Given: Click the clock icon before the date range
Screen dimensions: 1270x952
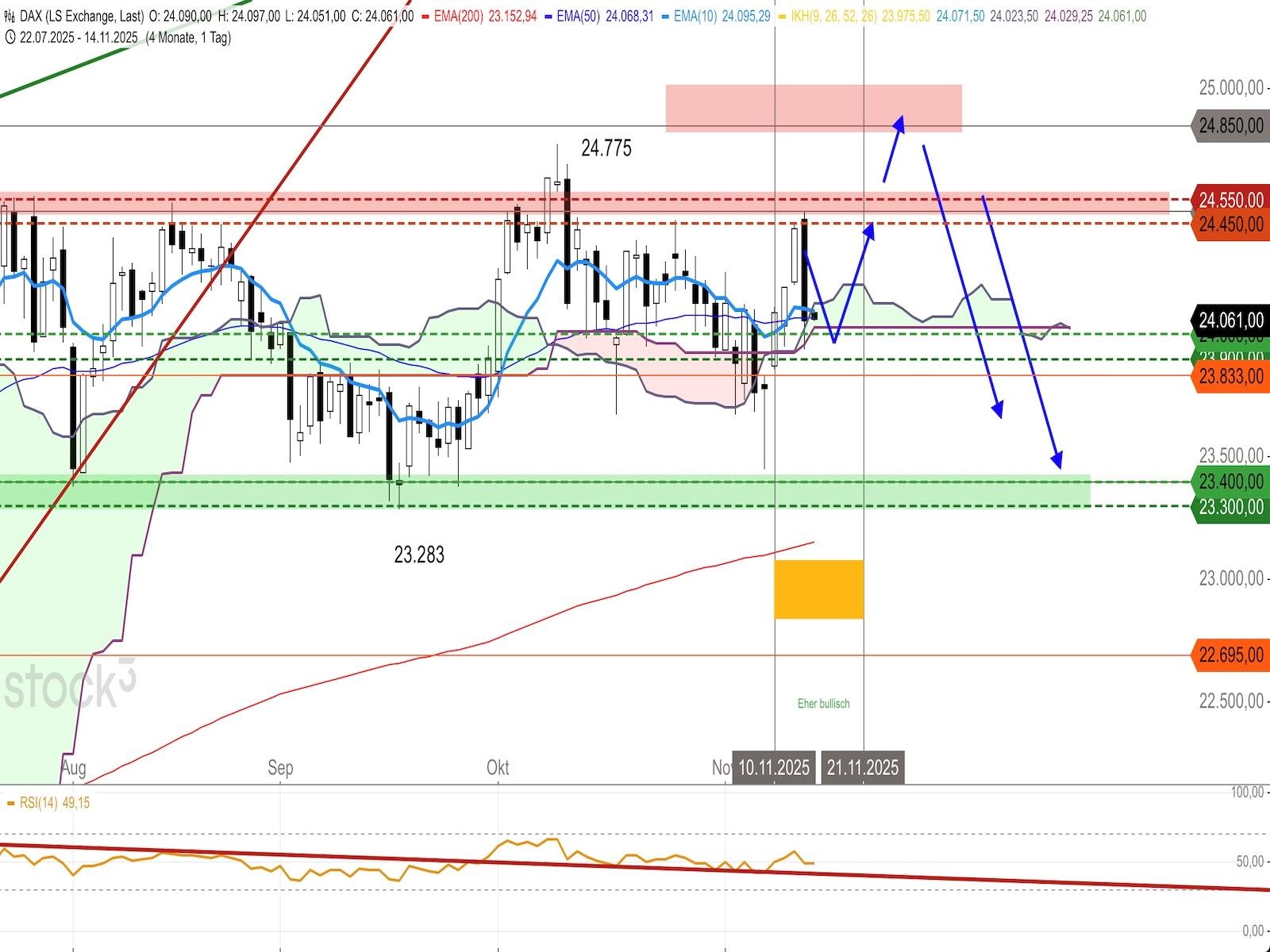Looking at the screenshot, I should [x=10, y=37].
